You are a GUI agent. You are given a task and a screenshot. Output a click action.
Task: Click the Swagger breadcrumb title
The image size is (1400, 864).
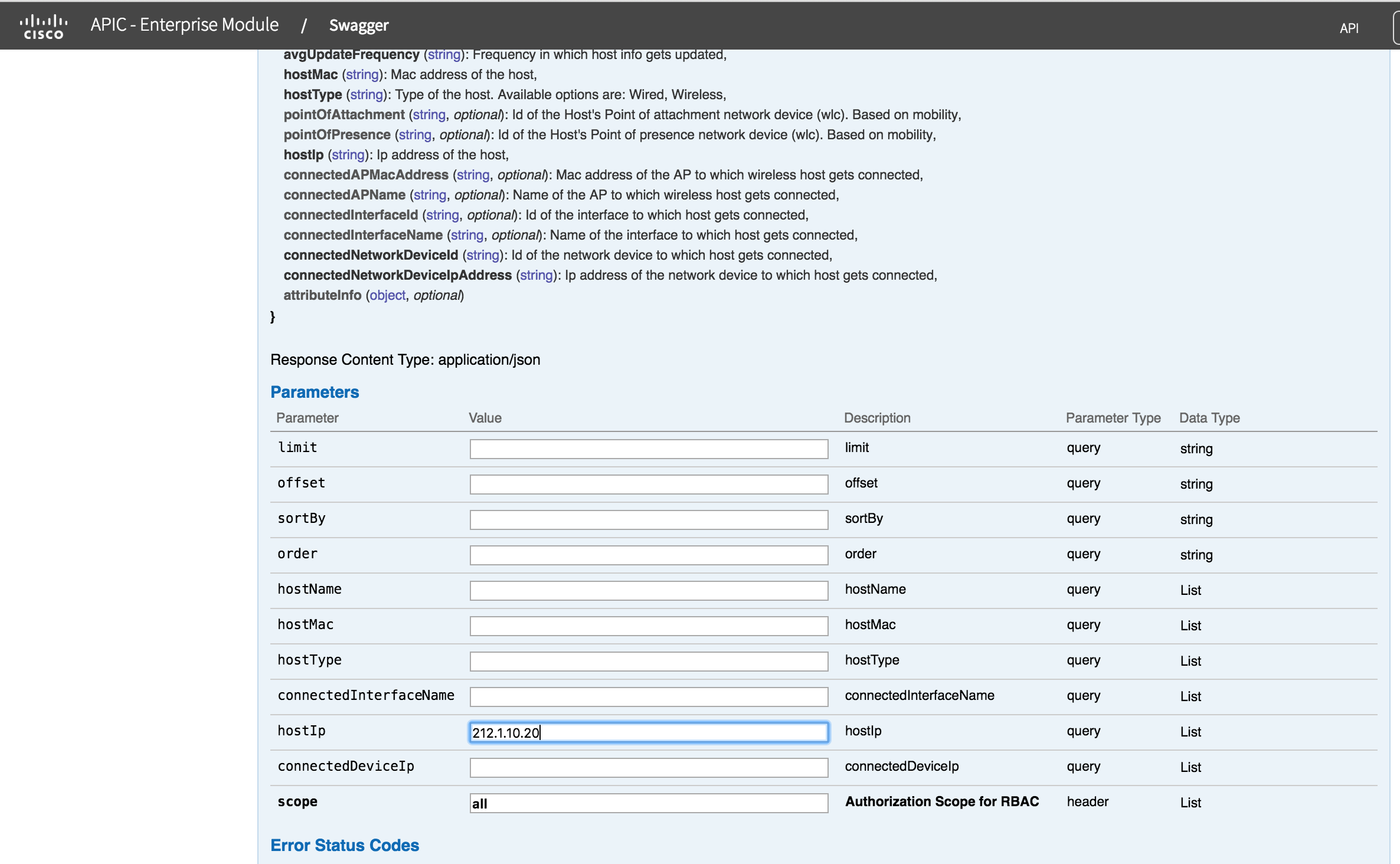[358, 25]
